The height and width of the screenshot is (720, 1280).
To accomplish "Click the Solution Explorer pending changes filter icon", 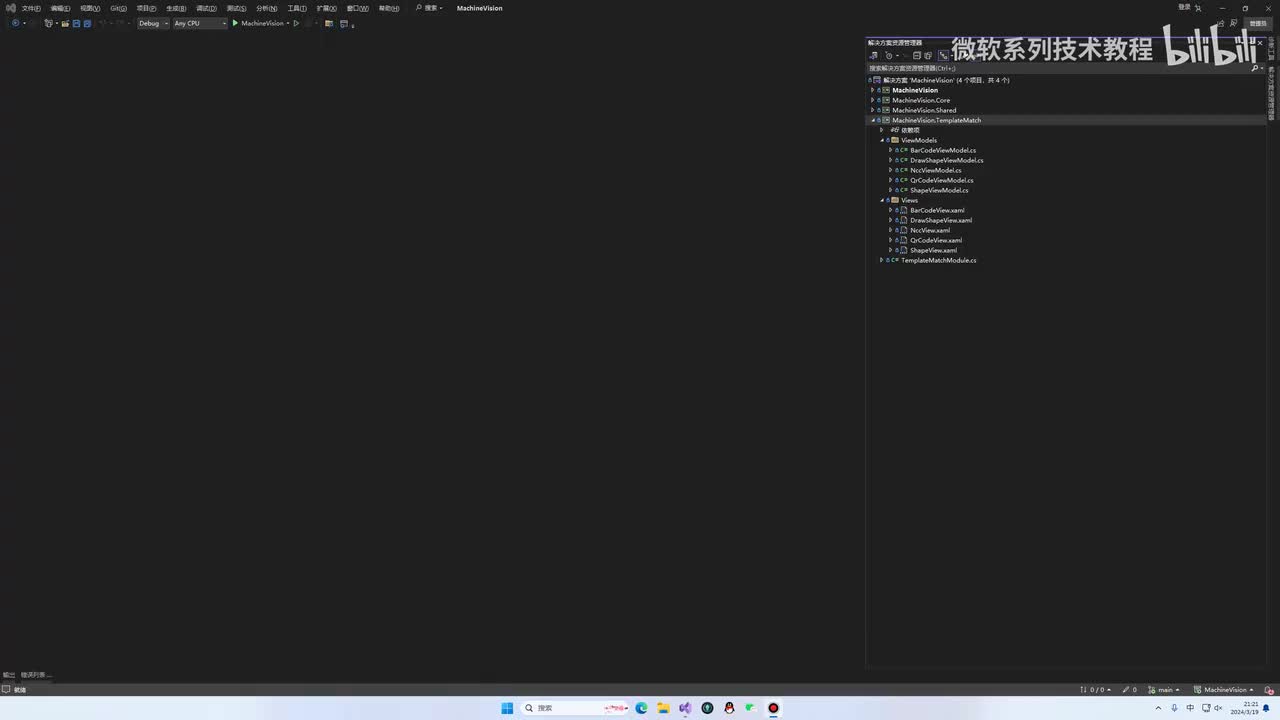I will point(888,56).
